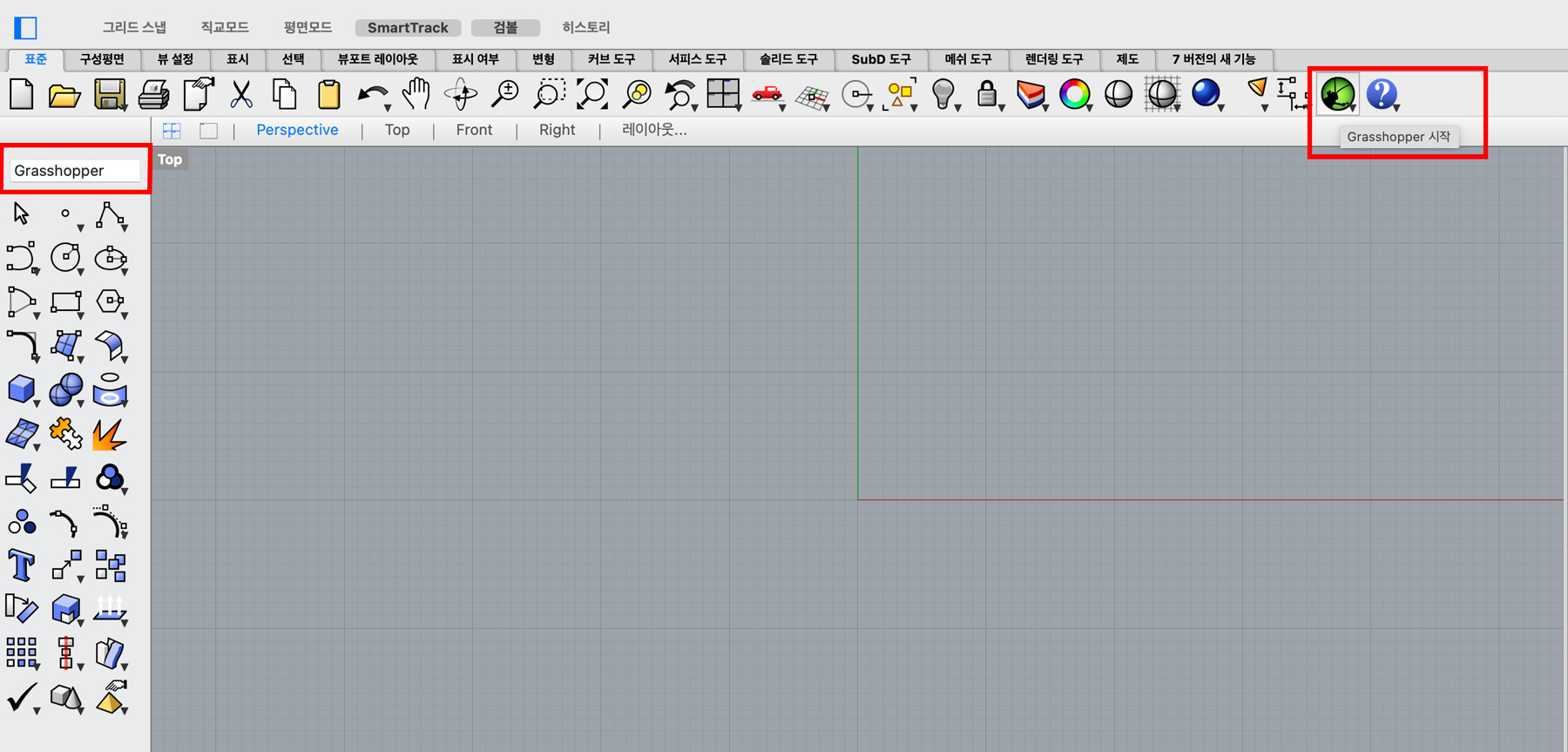Screen dimensions: 1568x752
Task: Toggle SmartTrack mode
Action: (x=408, y=28)
